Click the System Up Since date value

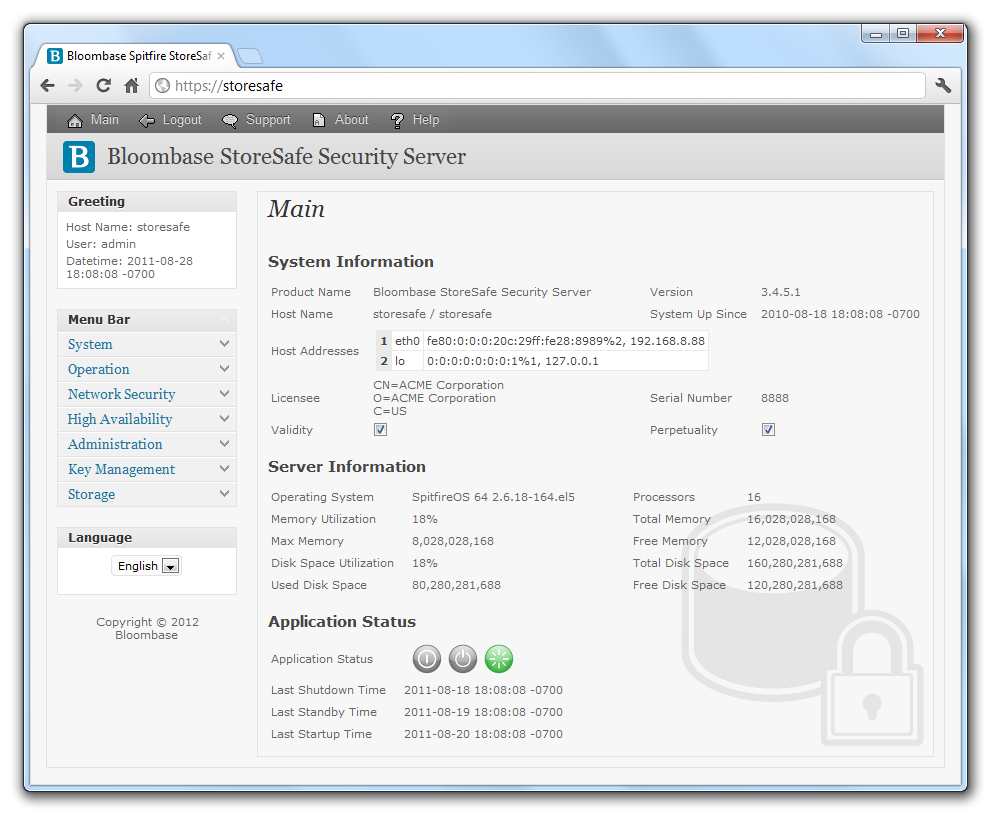click(x=840, y=314)
